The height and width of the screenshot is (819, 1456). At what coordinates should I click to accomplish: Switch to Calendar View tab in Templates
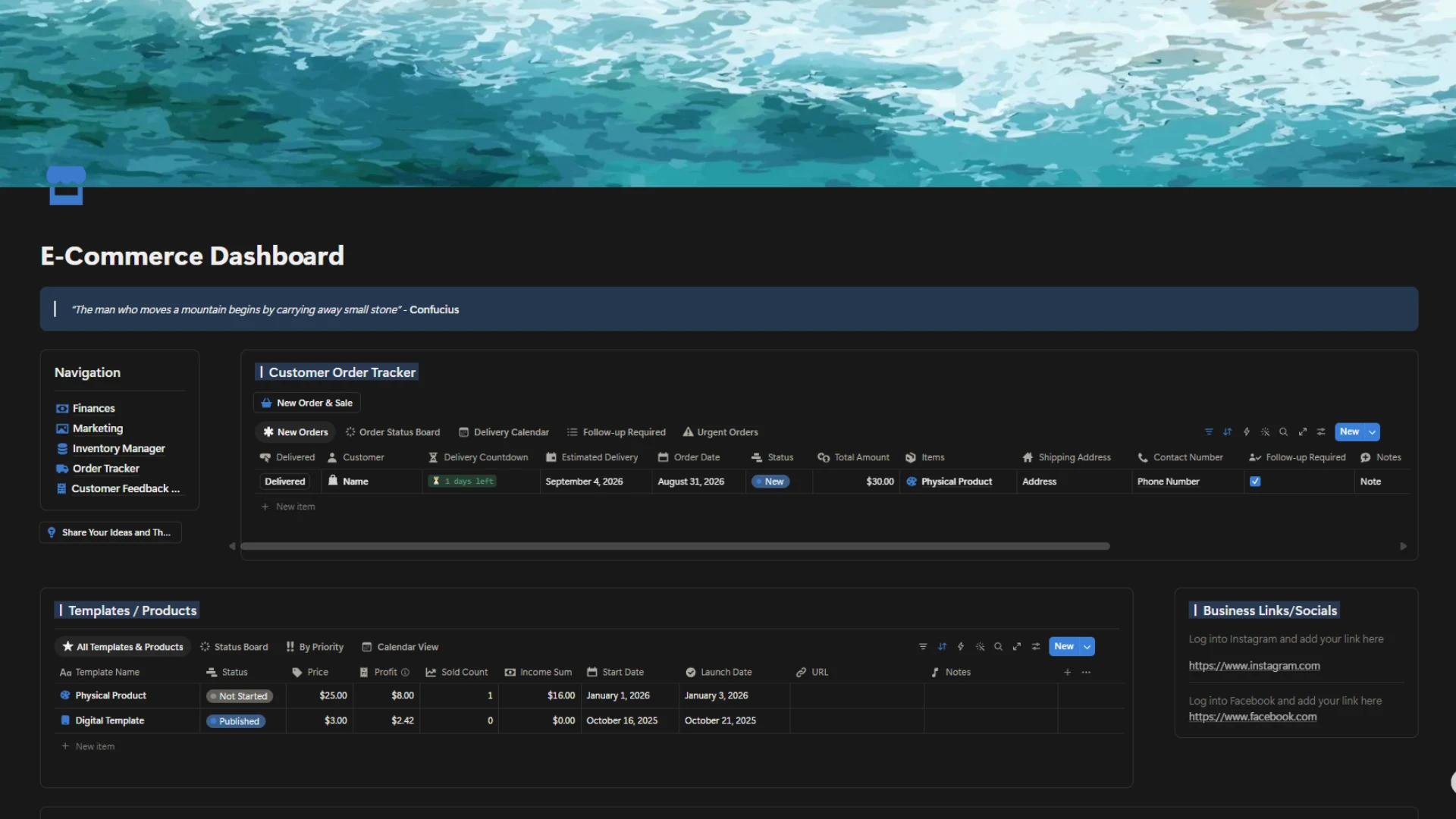click(400, 646)
